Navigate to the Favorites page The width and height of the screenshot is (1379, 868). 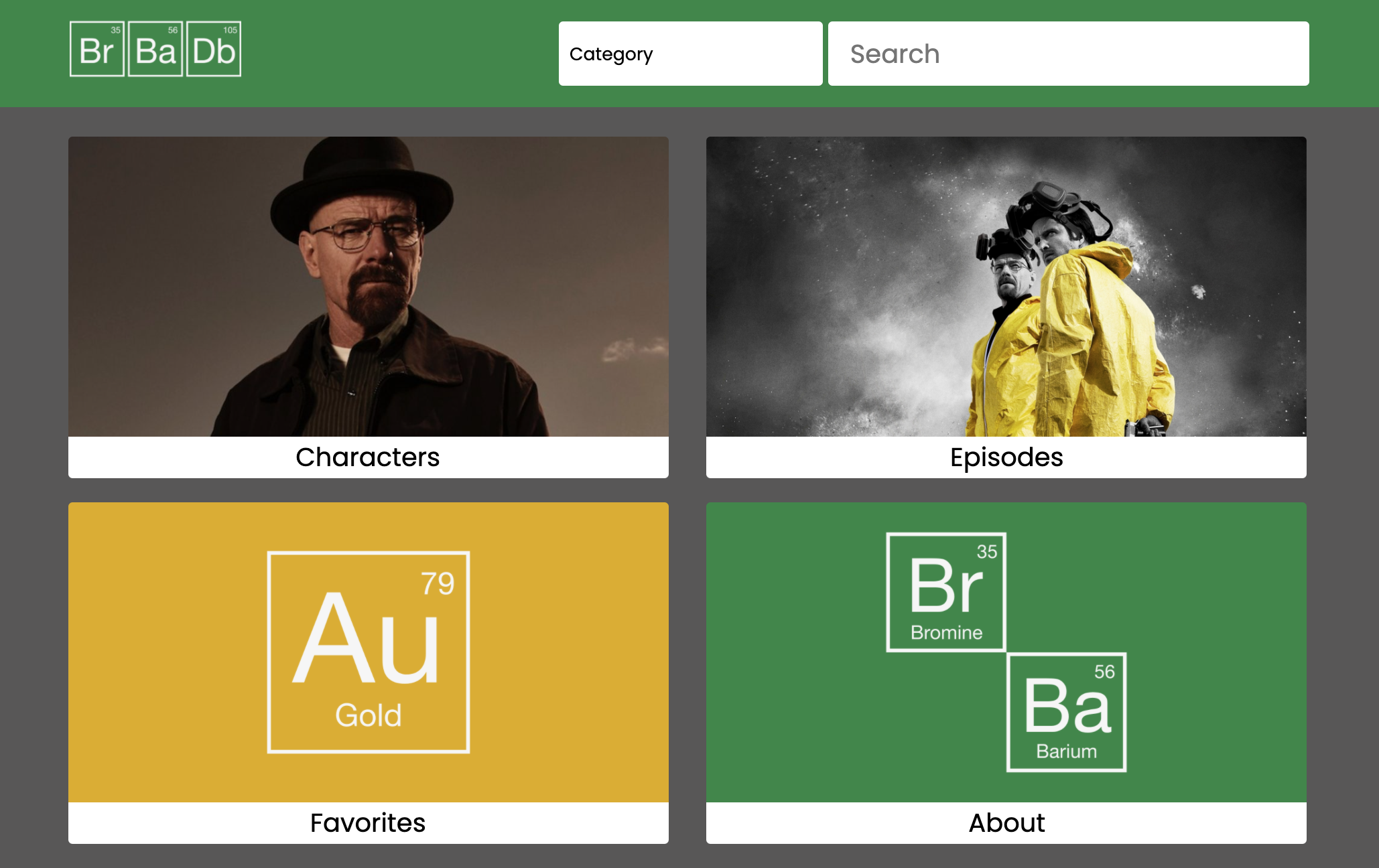click(x=368, y=823)
